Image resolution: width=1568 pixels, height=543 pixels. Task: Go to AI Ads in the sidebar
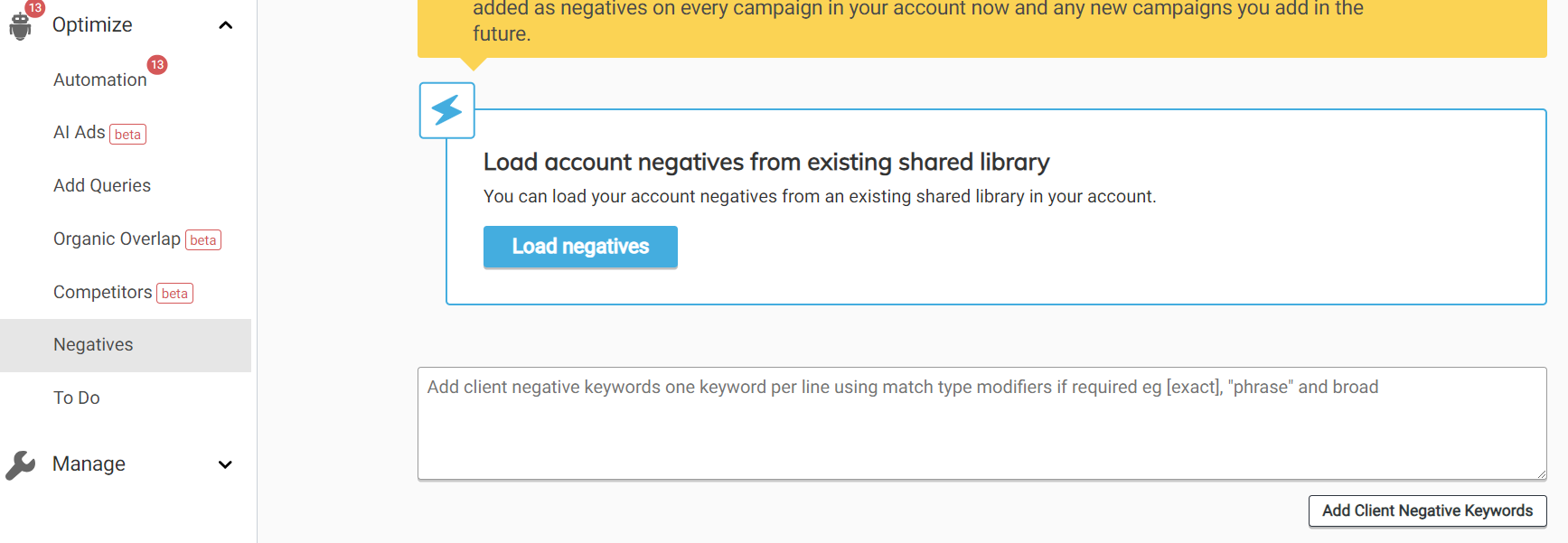[79, 133]
